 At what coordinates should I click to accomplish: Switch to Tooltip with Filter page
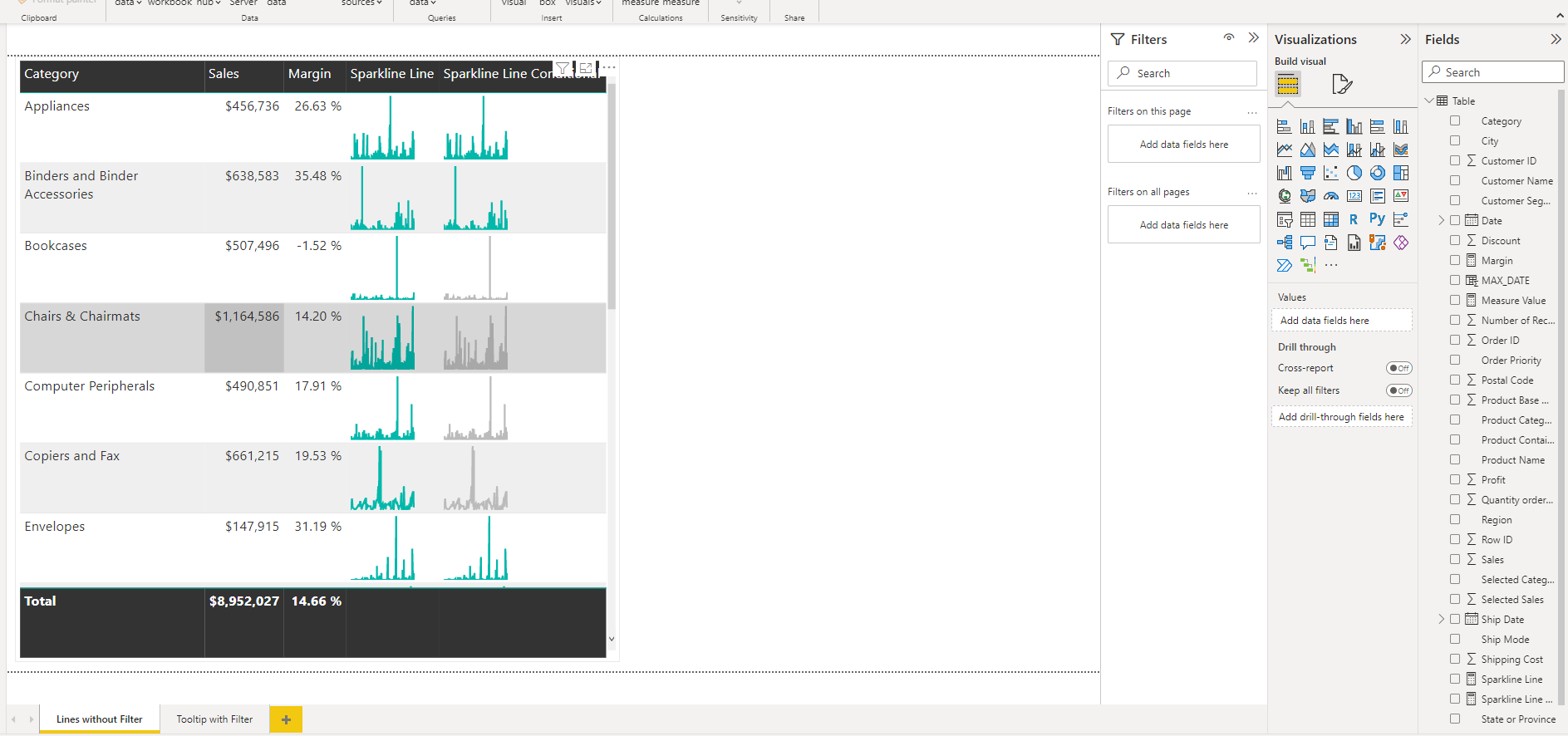click(214, 719)
